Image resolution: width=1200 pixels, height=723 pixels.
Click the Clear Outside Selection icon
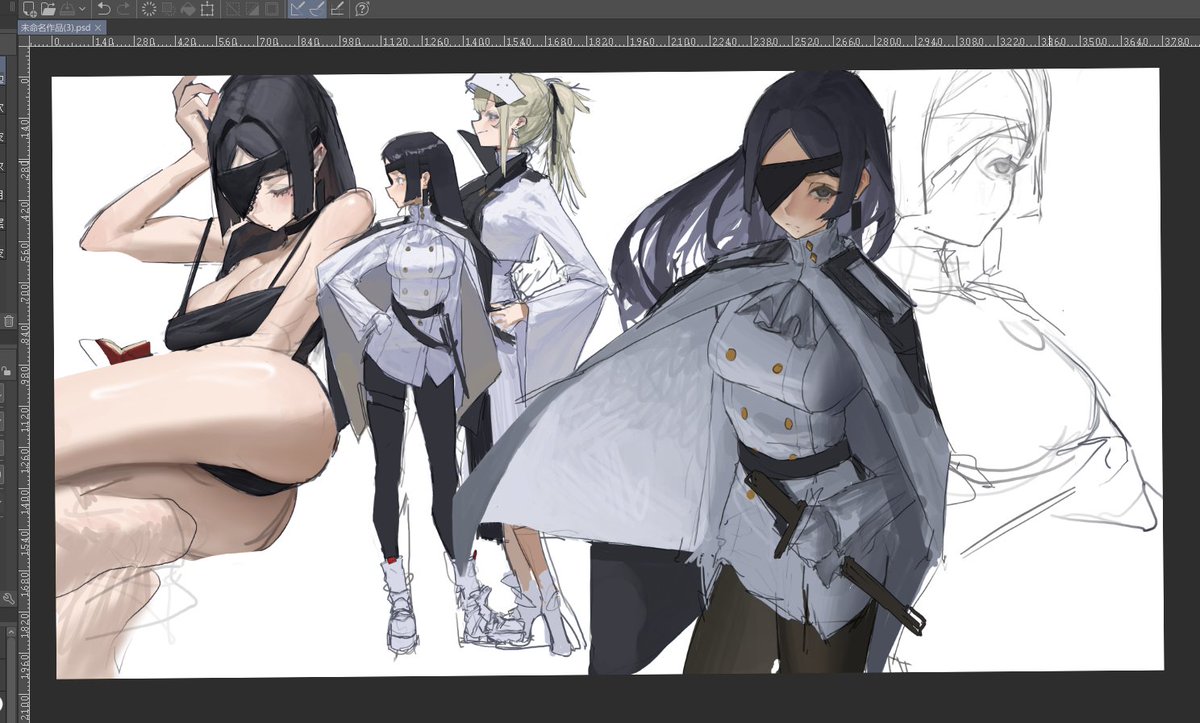point(168,9)
